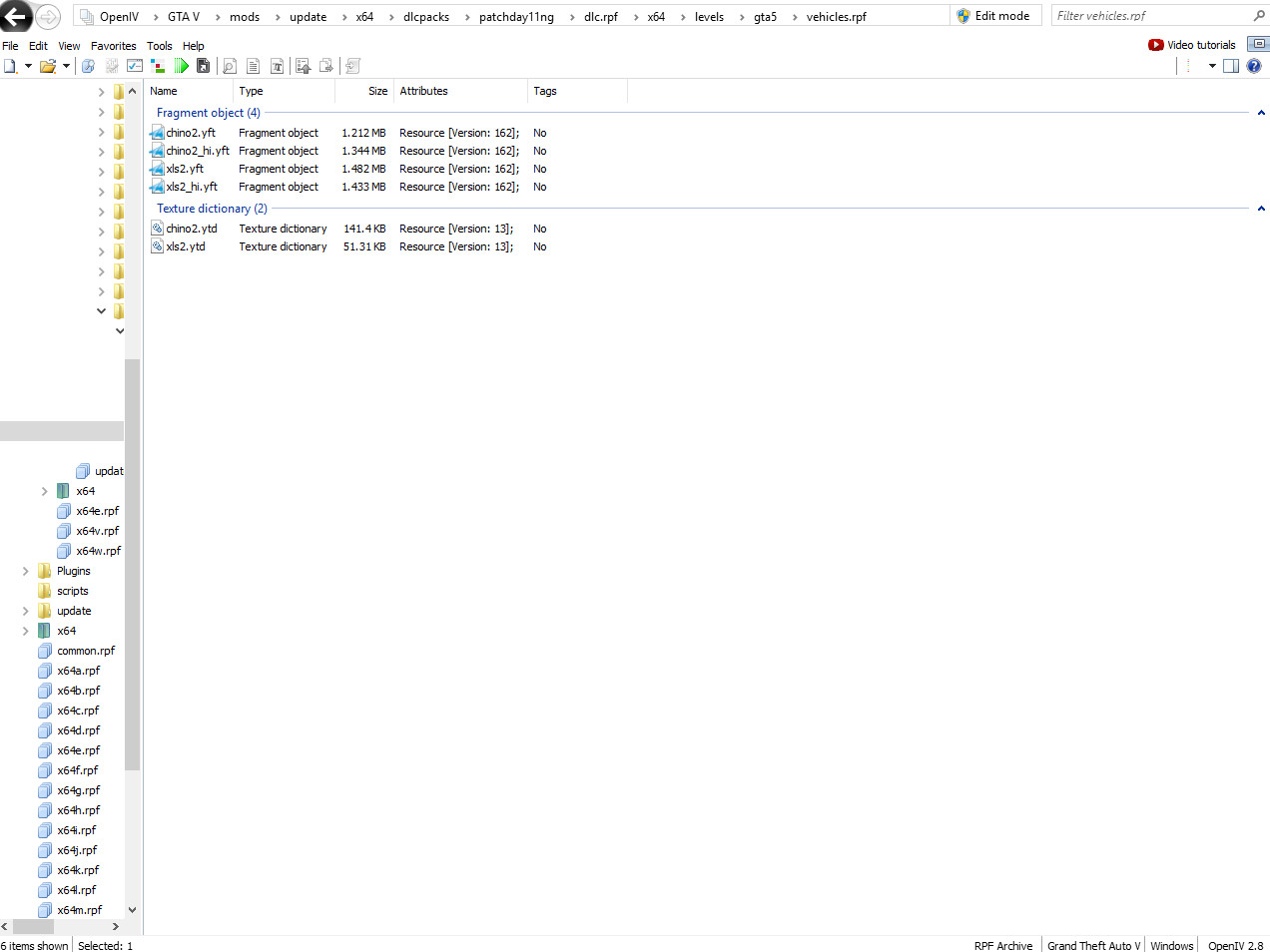
Task: Click the green play toolbar icon
Action: point(181,66)
